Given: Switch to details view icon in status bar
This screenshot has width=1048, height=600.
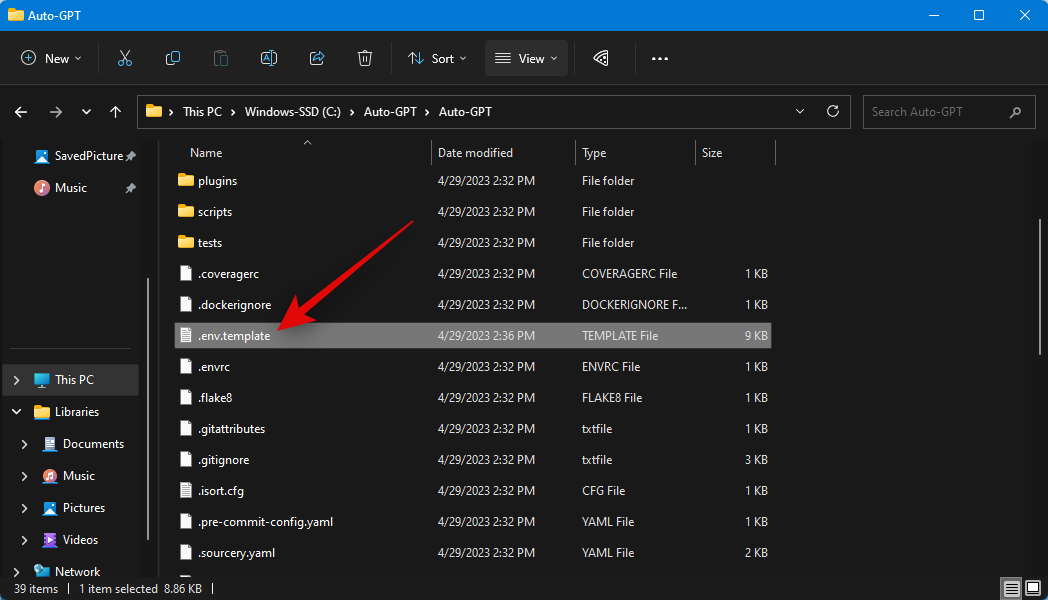Looking at the screenshot, I should (1011, 589).
